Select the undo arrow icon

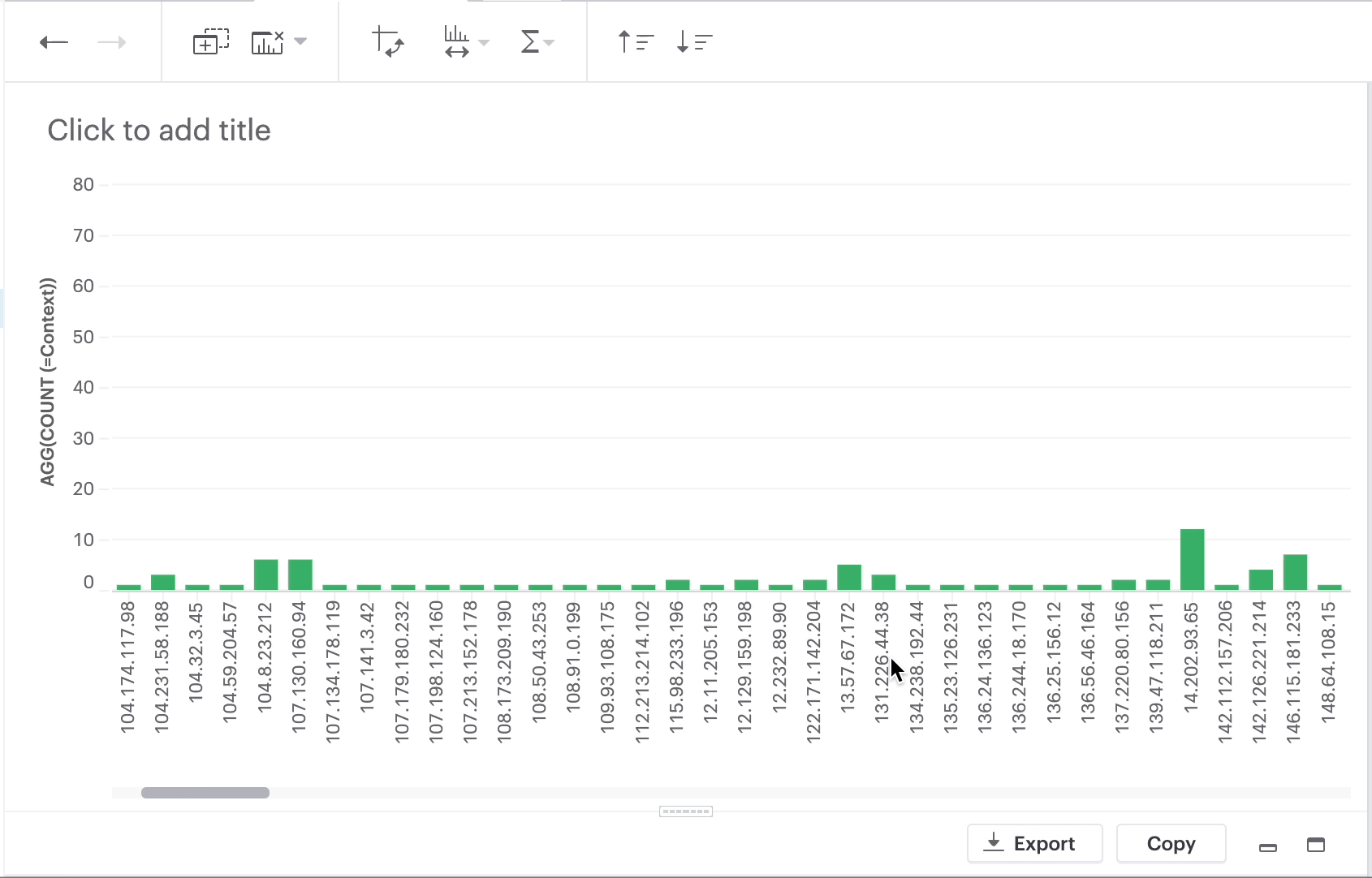click(54, 42)
